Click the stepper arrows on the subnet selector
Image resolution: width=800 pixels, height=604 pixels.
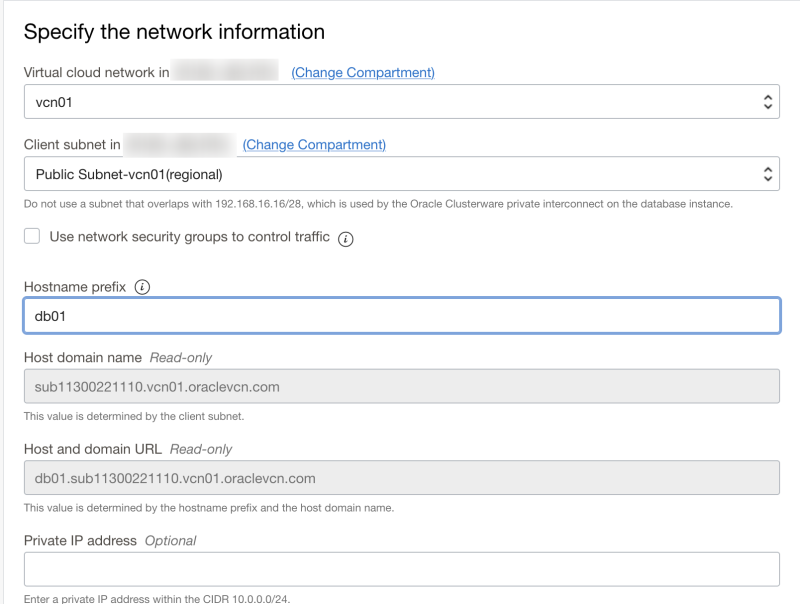pyautogui.click(x=768, y=173)
